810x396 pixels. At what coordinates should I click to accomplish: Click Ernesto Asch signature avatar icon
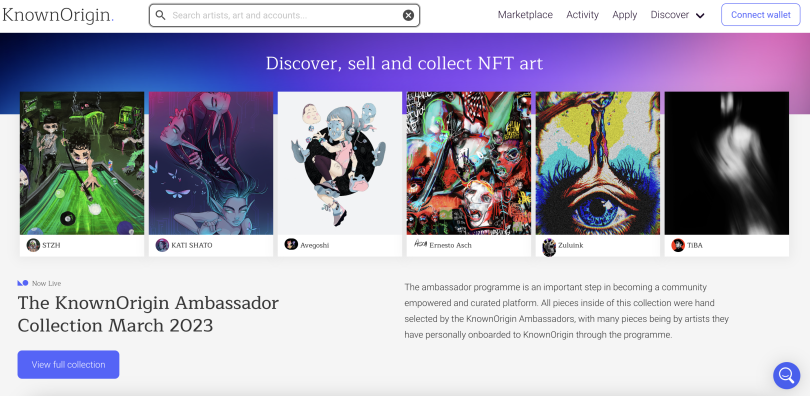[420, 243]
